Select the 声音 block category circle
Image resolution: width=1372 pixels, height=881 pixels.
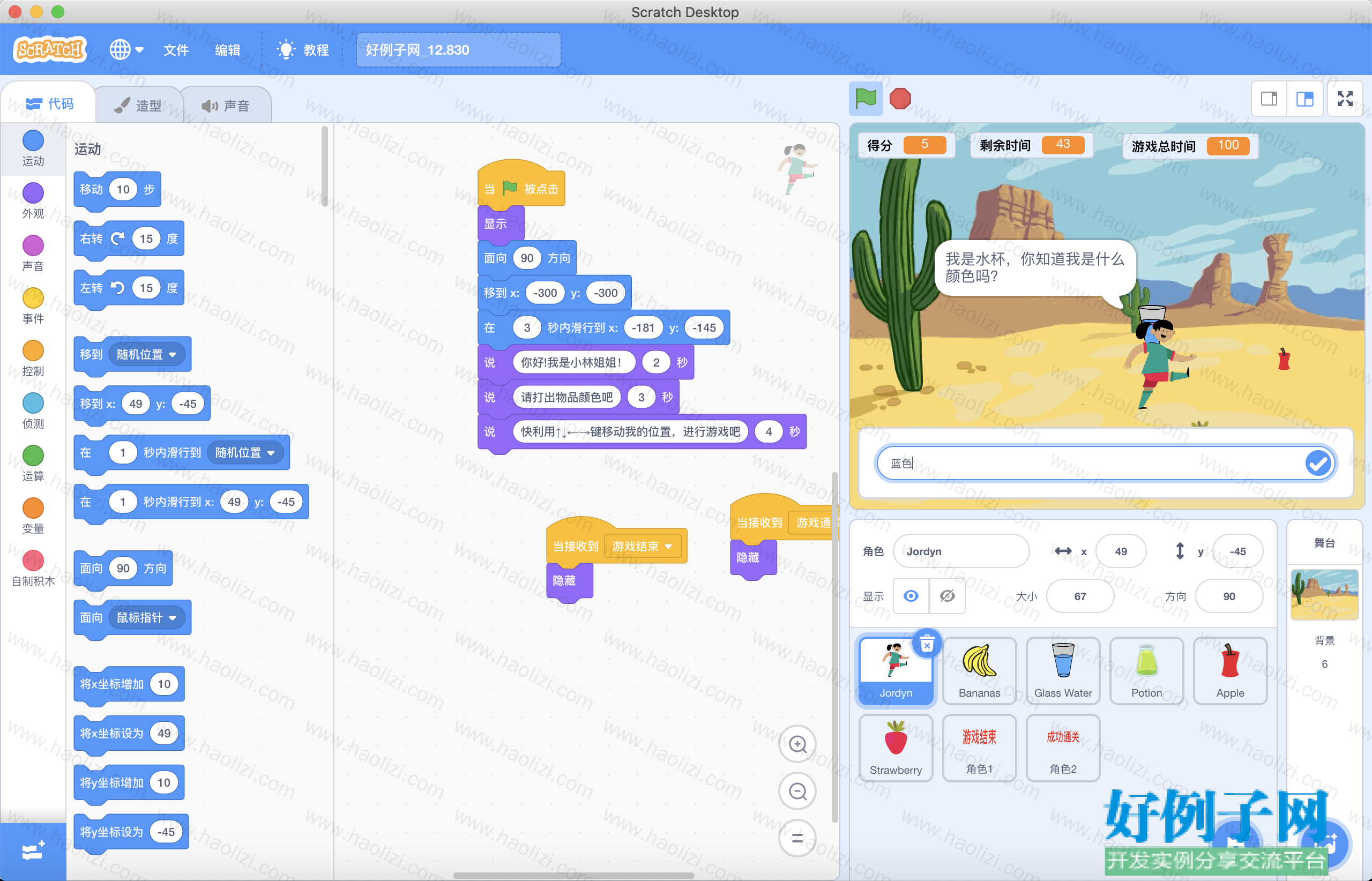(33, 245)
